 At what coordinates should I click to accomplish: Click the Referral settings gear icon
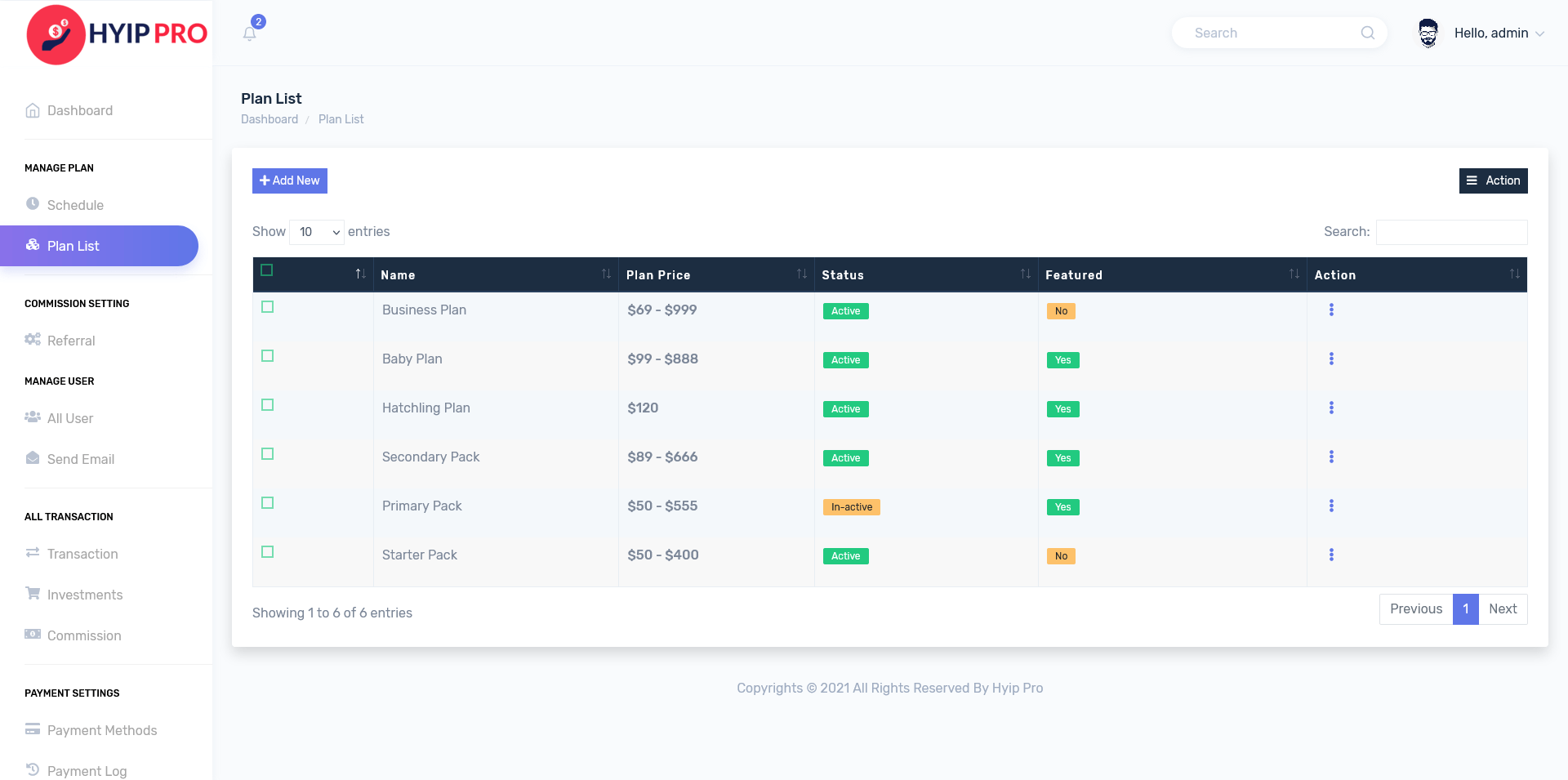click(33, 340)
